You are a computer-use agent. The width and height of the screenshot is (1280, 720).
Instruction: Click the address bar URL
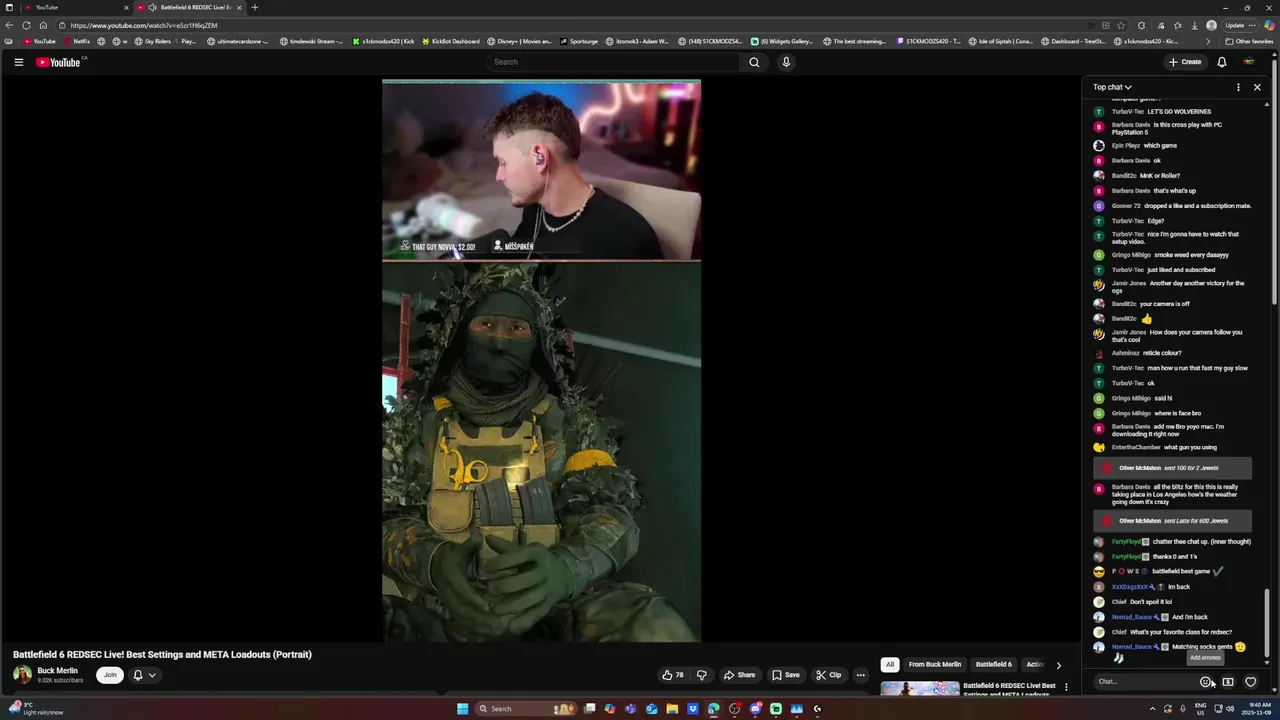(144, 25)
